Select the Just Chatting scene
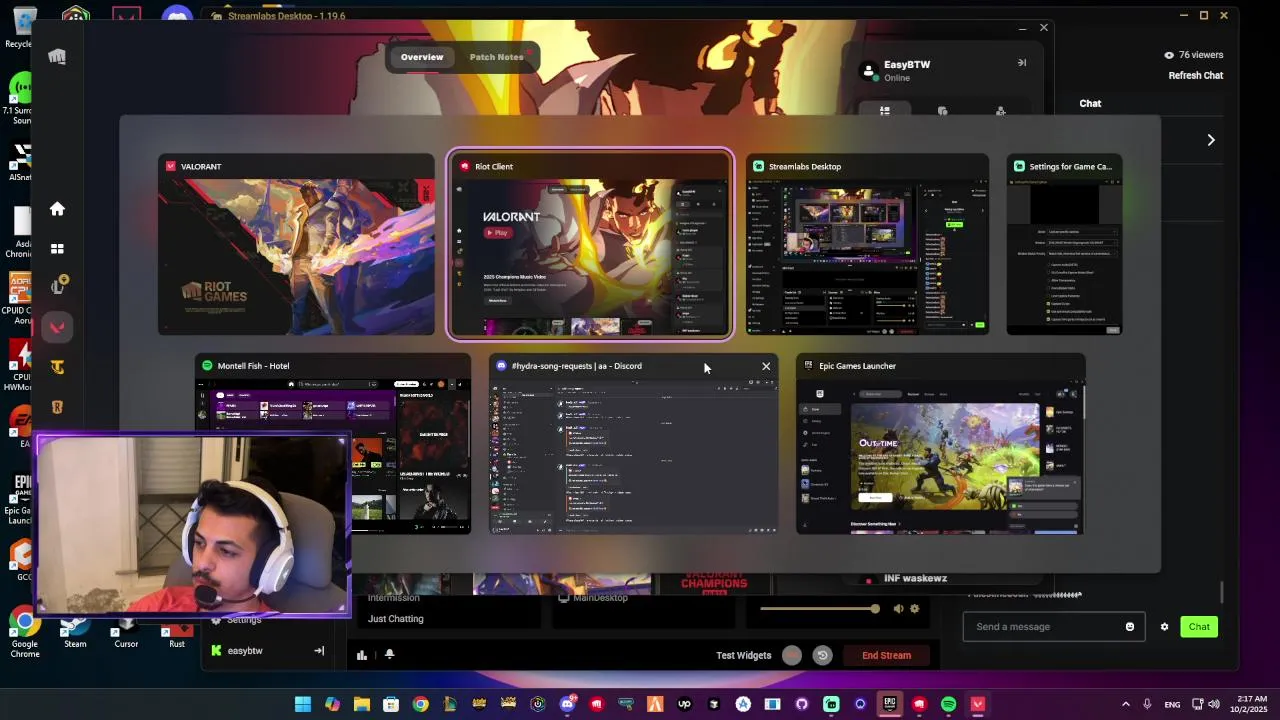This screenshot has width=1280, height=720. click(395, 619)
